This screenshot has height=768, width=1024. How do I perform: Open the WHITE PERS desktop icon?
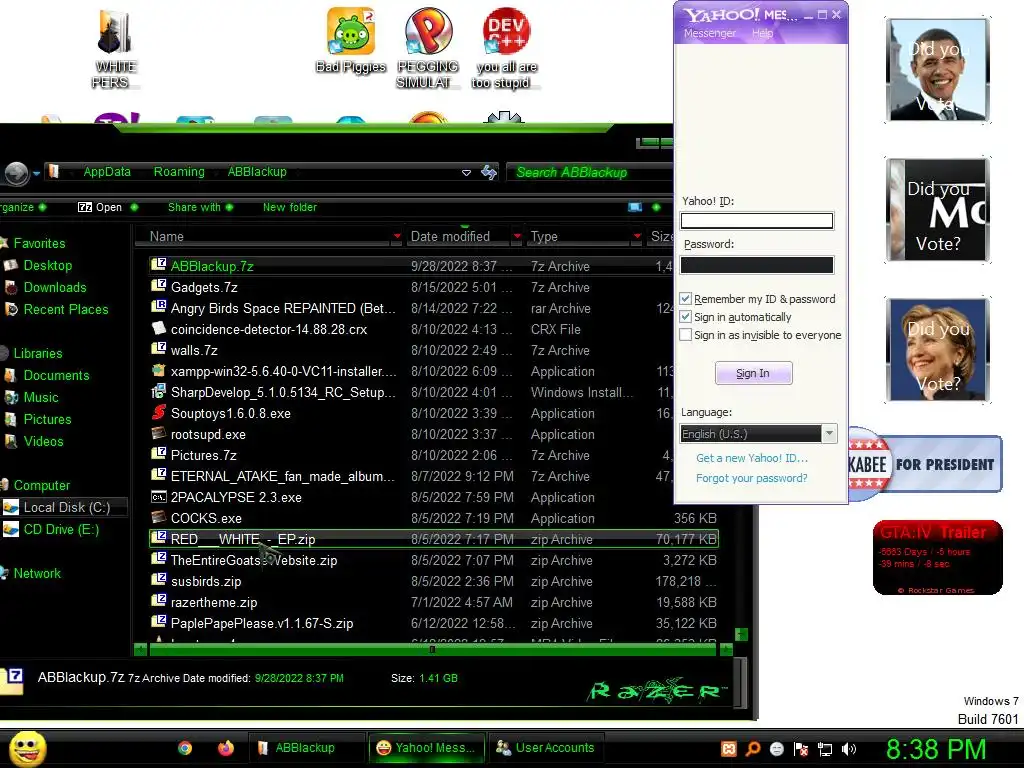[114, 48]
